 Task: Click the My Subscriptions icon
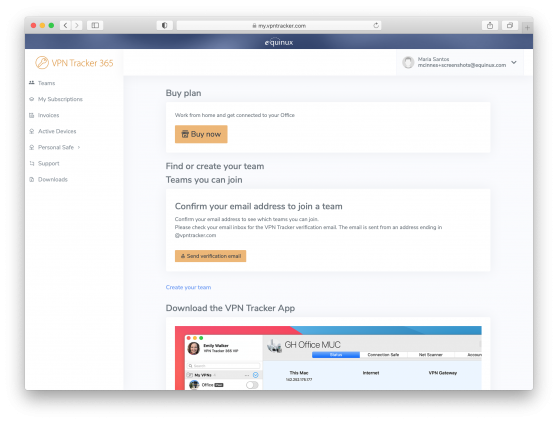[32, 99]
